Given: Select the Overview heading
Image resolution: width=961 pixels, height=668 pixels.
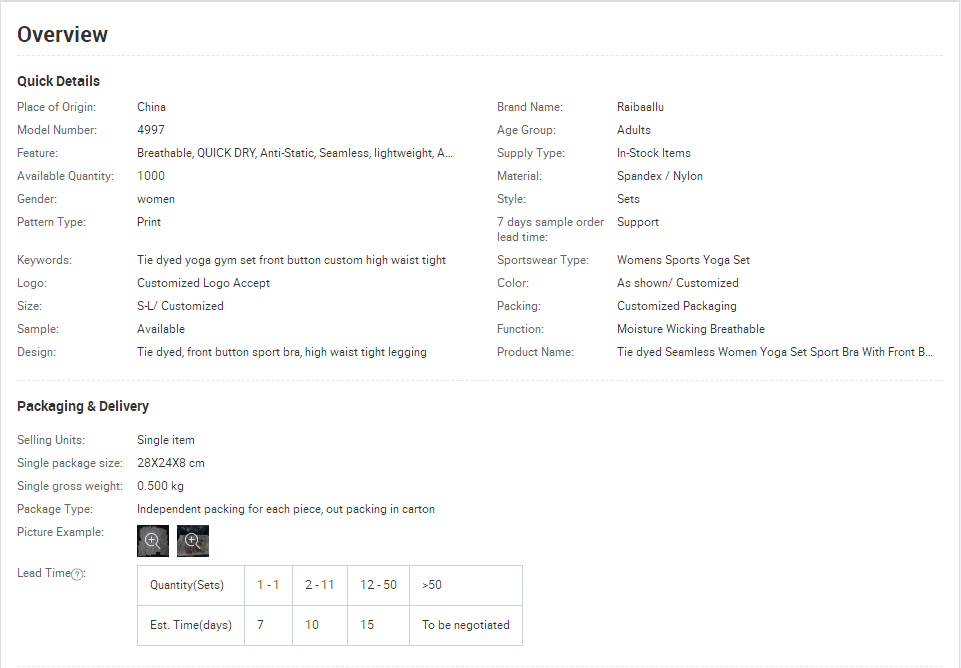Looking at the screenshot, I should pyautogui.click(x=63, y=34).
